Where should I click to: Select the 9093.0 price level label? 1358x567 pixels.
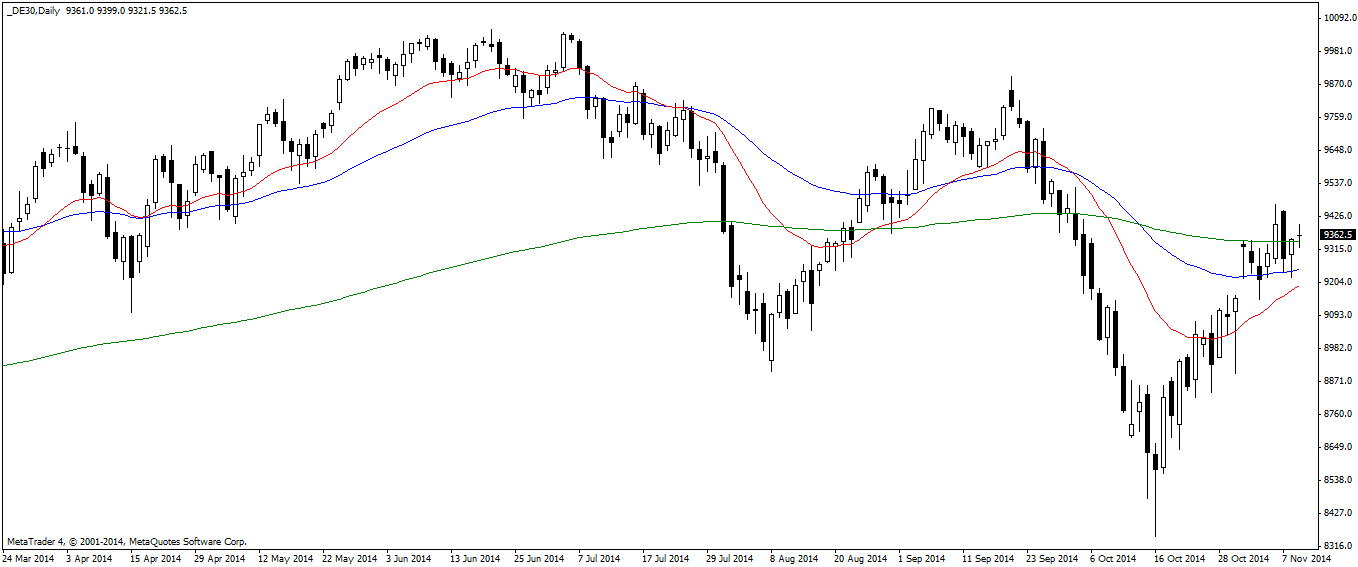[1337, 315]
